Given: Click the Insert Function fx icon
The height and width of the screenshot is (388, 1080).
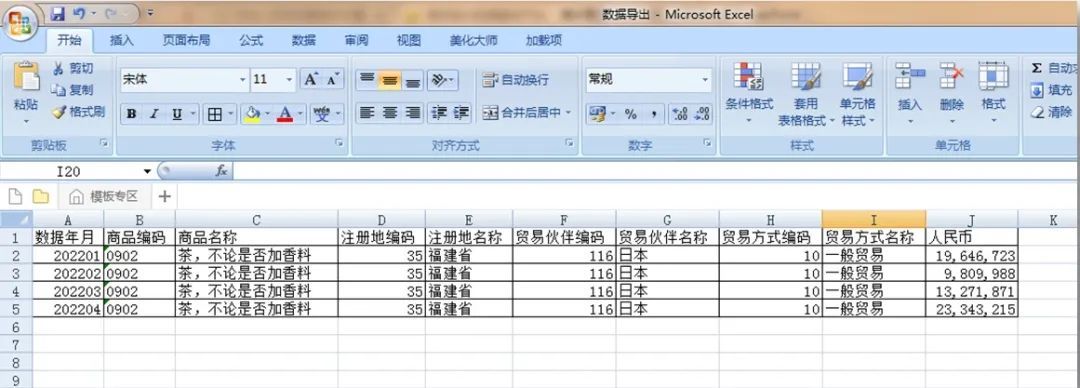Looking at the screenshot, I should point(221,171).
